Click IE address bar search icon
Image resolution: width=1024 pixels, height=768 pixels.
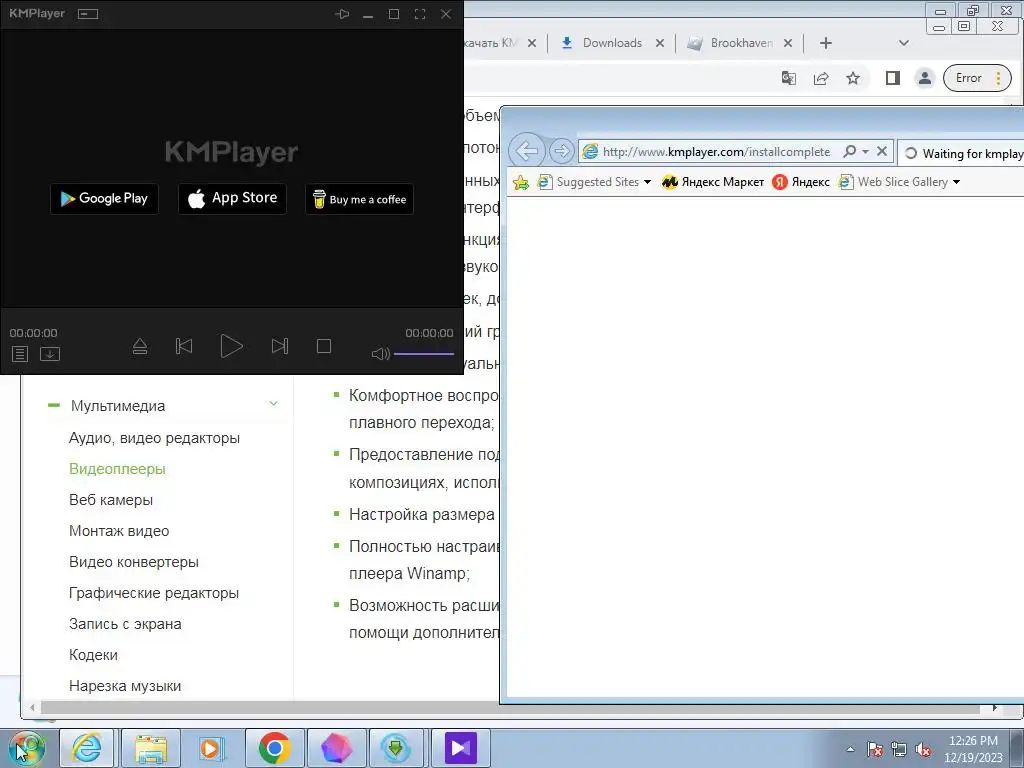[x=849, y=151]
